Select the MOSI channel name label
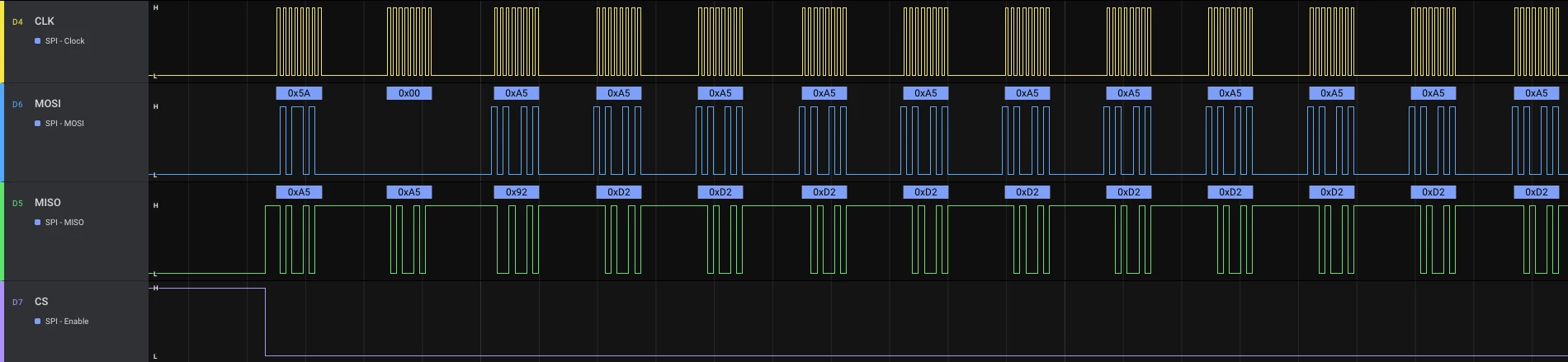 (48, 104)
